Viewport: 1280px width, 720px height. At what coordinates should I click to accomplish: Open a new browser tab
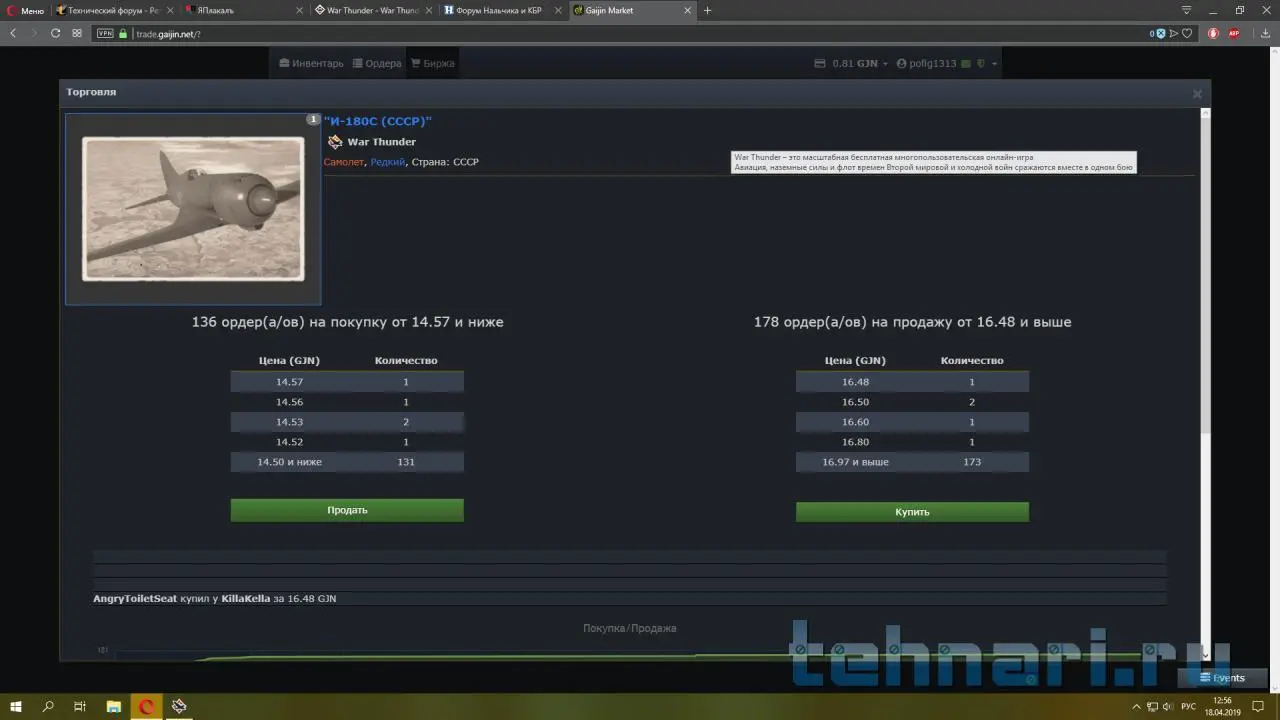coord(708,10)
